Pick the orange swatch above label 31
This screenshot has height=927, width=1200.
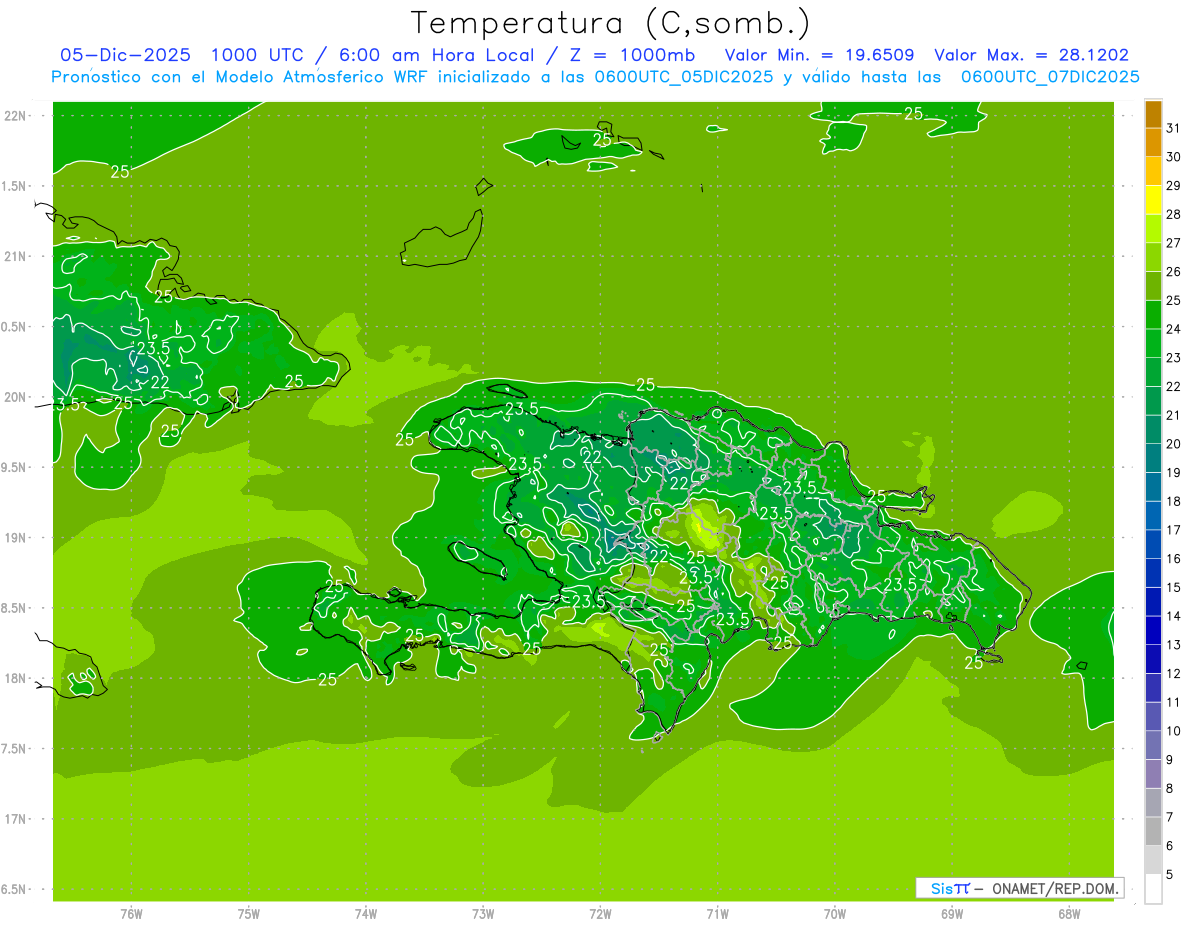pyautogui.click(x=1153, y=114)
